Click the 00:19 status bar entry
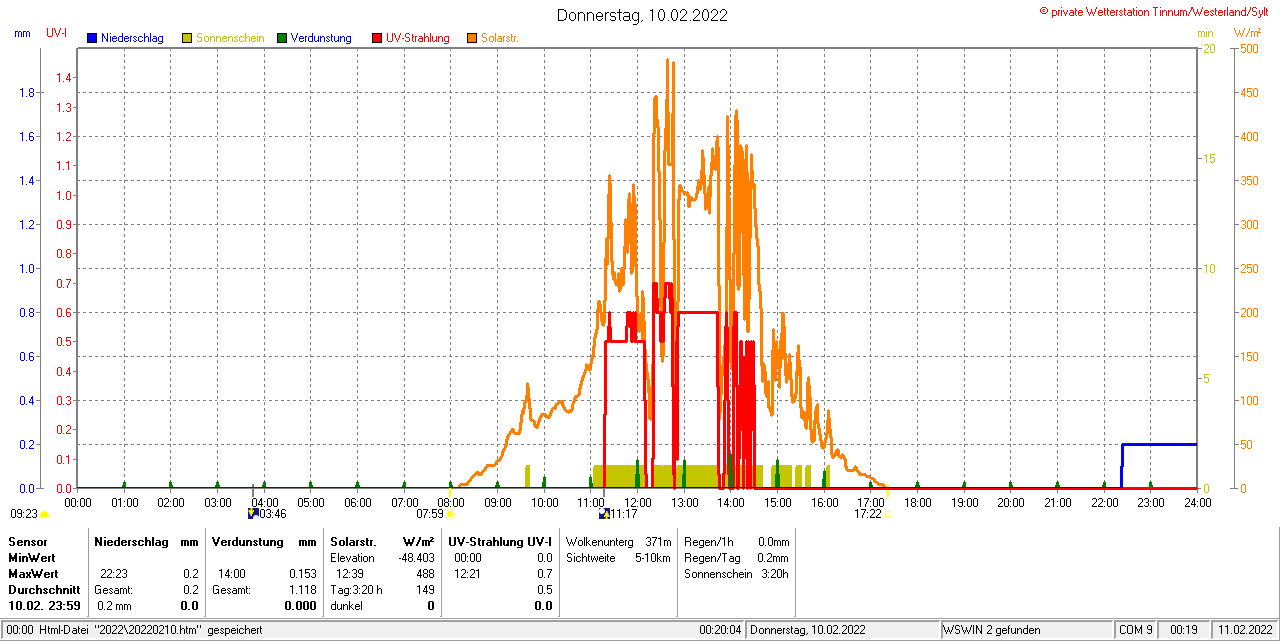1280x641 pixels. 1184,630
